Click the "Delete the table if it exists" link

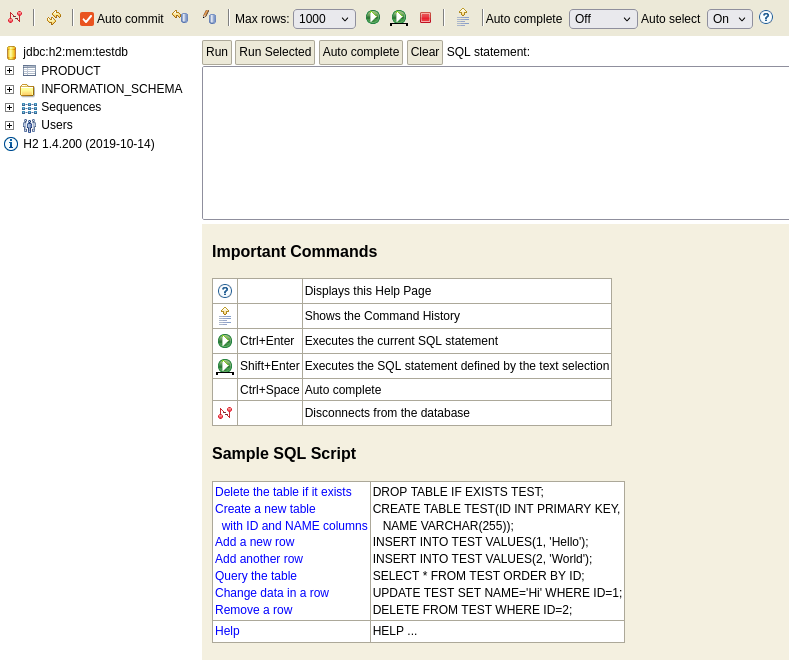click(x=283, y=492)
